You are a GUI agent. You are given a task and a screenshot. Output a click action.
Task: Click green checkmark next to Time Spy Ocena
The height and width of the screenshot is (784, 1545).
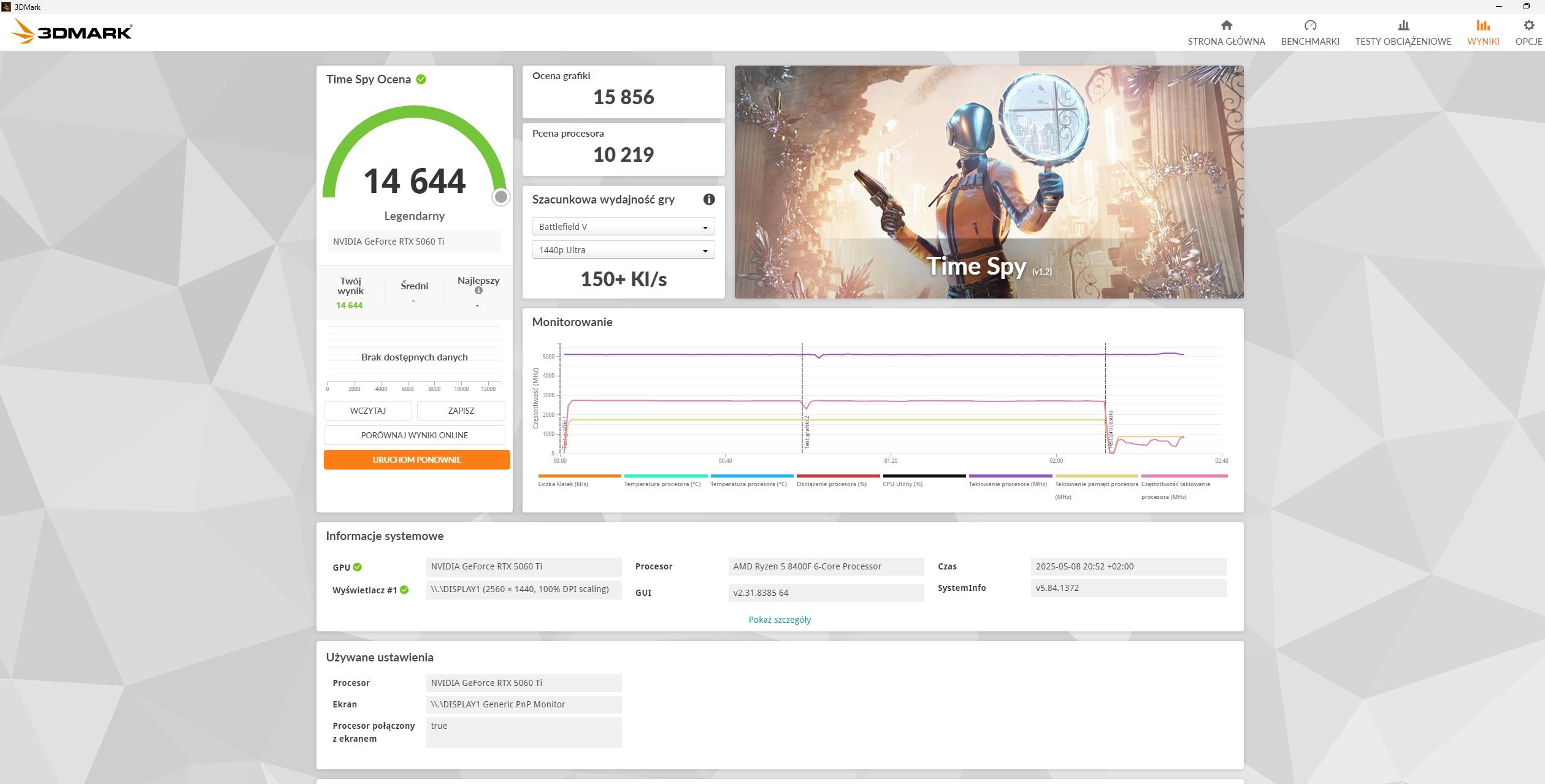pos(421,79)
